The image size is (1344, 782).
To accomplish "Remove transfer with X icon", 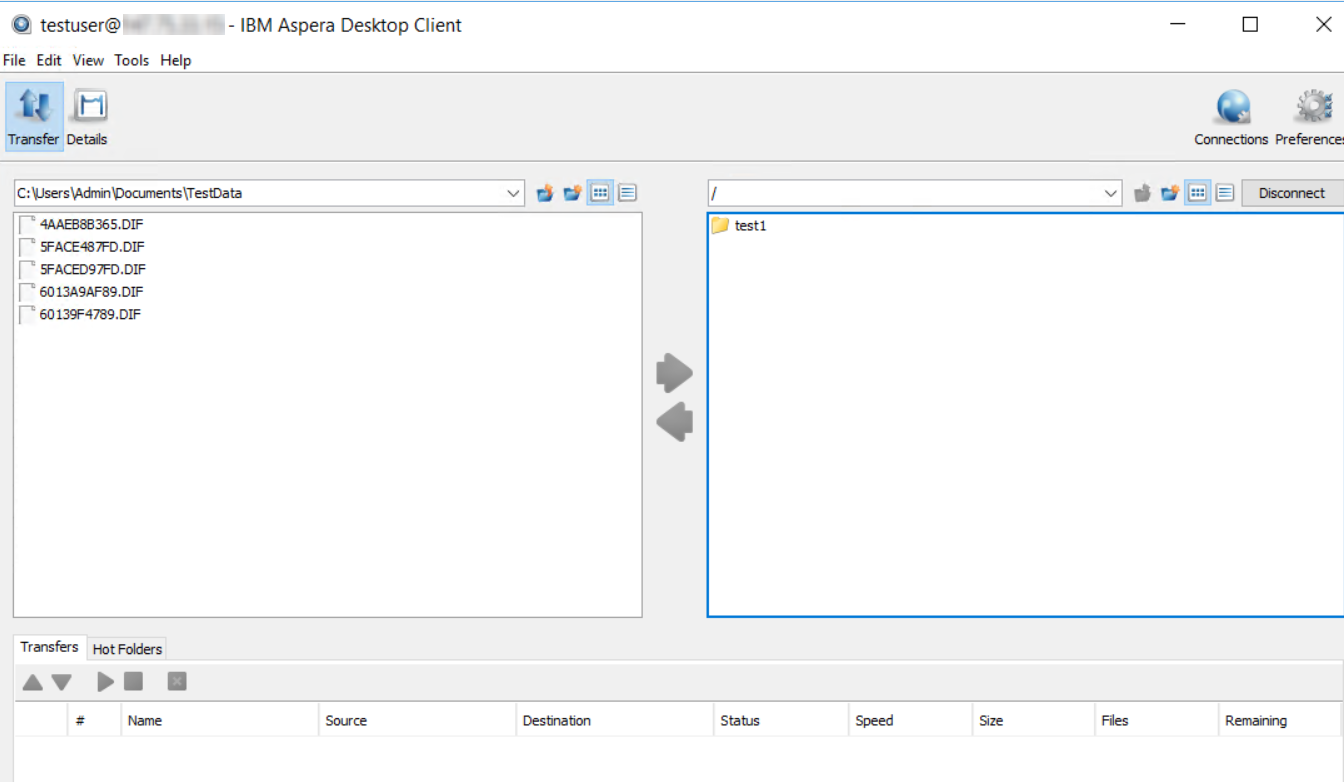I will tap(177, 681).
